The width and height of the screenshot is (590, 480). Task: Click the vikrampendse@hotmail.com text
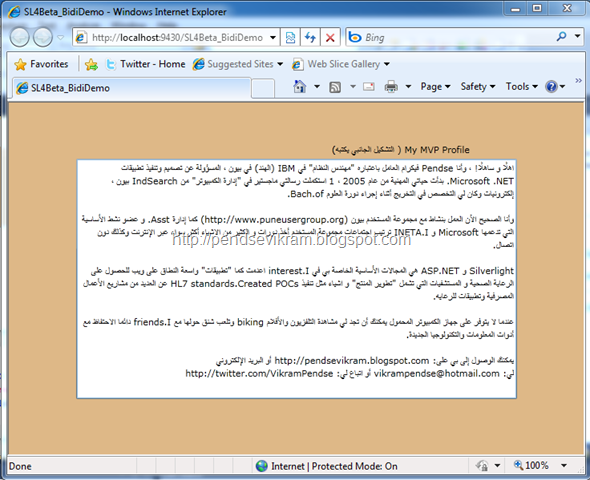(436, 374)
